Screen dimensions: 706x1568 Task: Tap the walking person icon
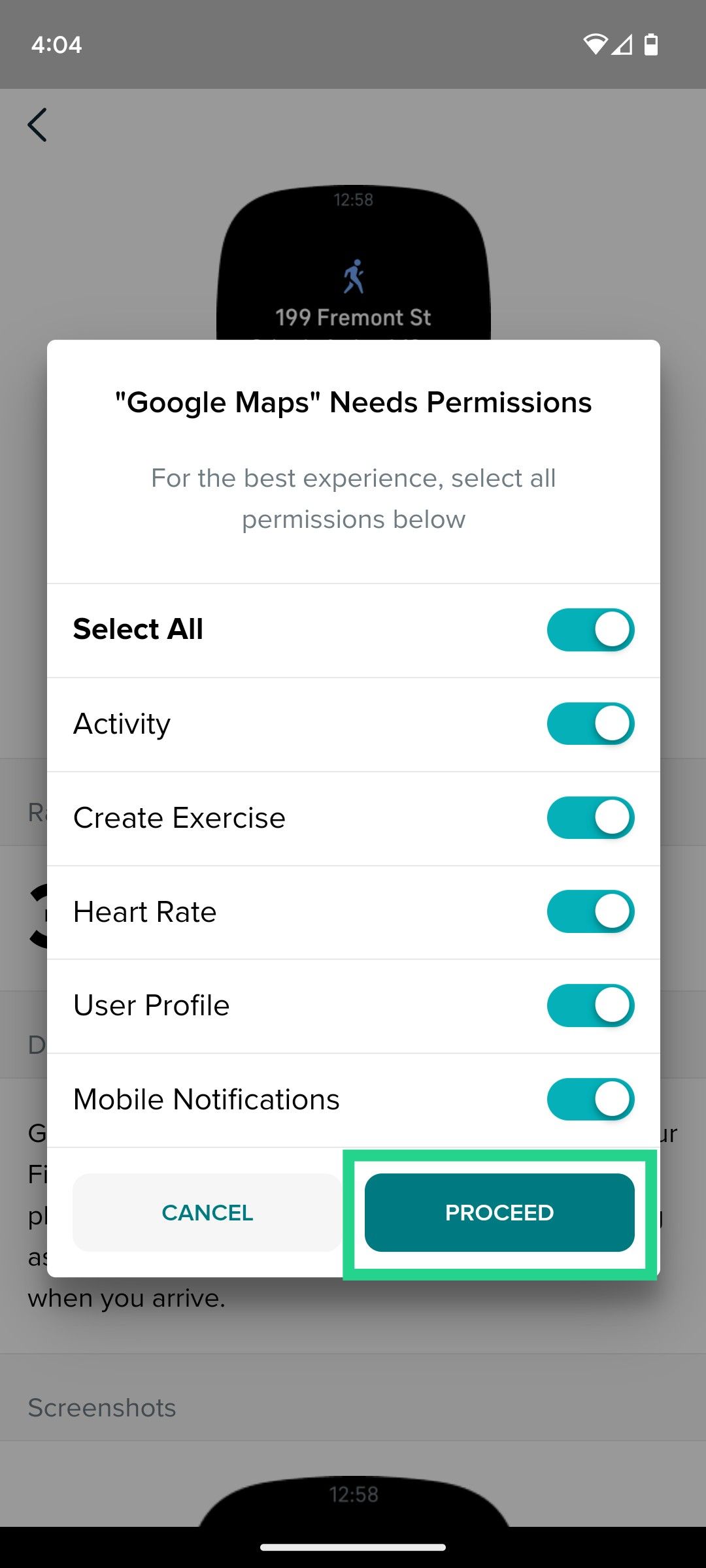click(354, 276)
